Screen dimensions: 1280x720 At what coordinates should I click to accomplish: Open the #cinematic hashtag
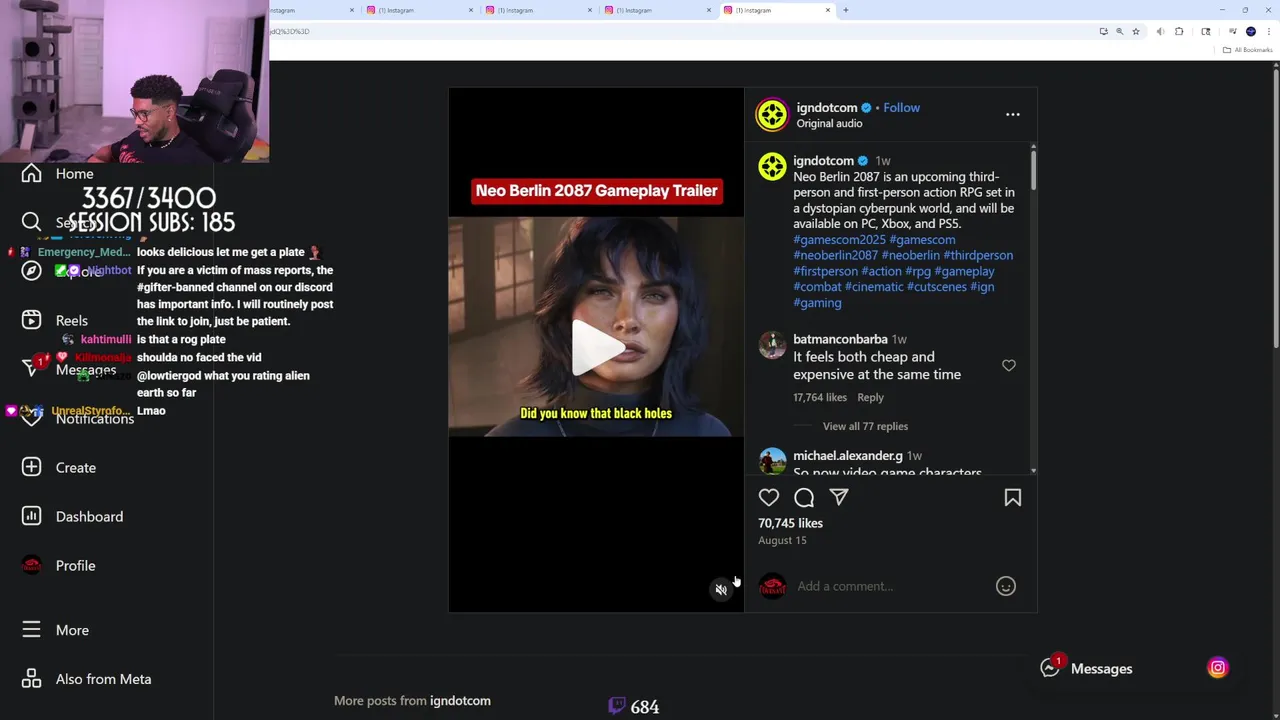click(873, 287)
